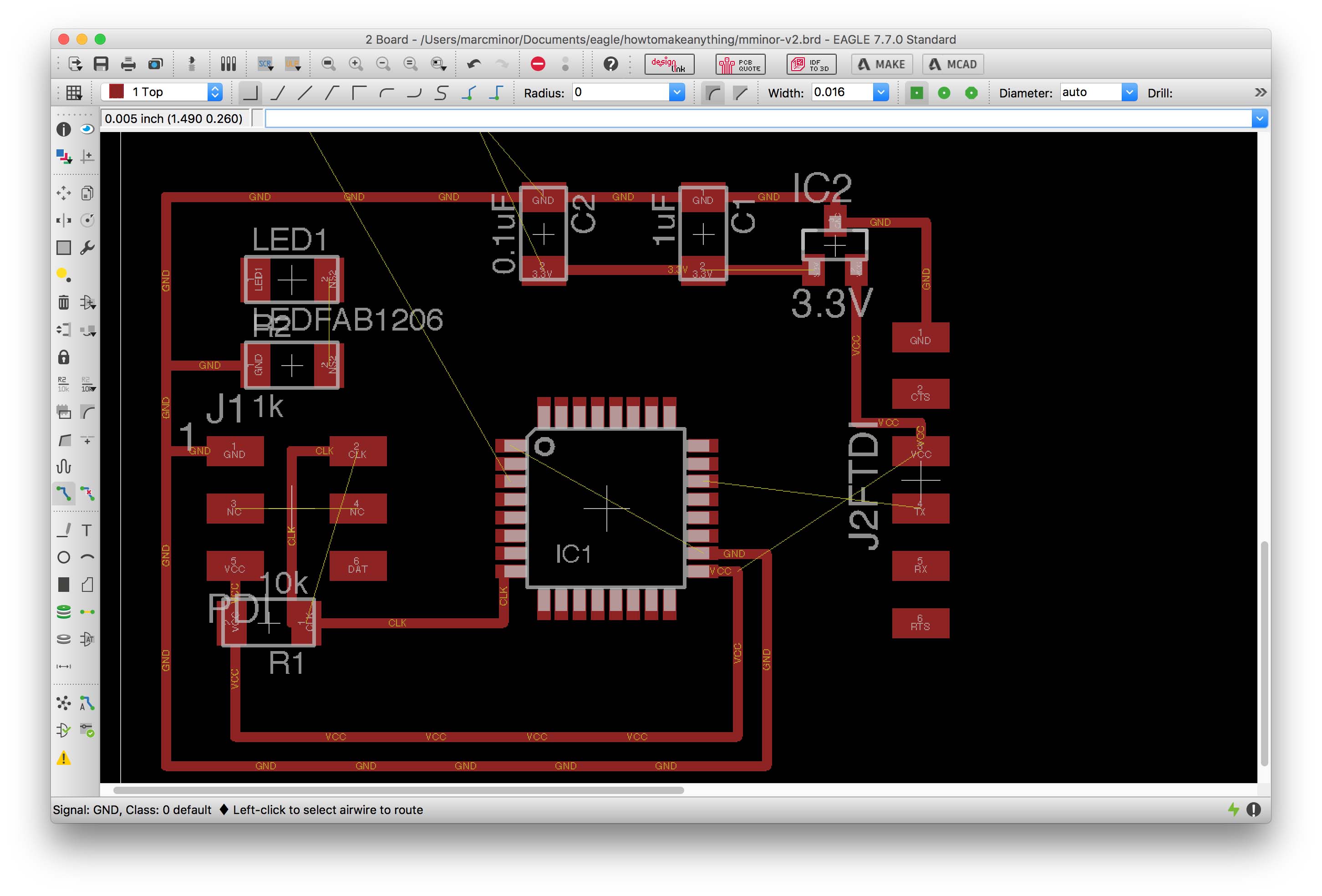The width and height of the screenshot is (1322, 896).
Task: Select the Info tool
Action: click(x=64, y=129)
